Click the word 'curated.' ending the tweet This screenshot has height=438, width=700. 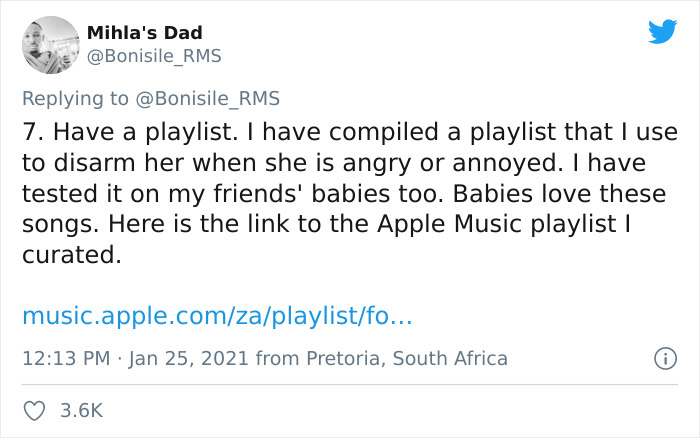click(x=71, y=255)
